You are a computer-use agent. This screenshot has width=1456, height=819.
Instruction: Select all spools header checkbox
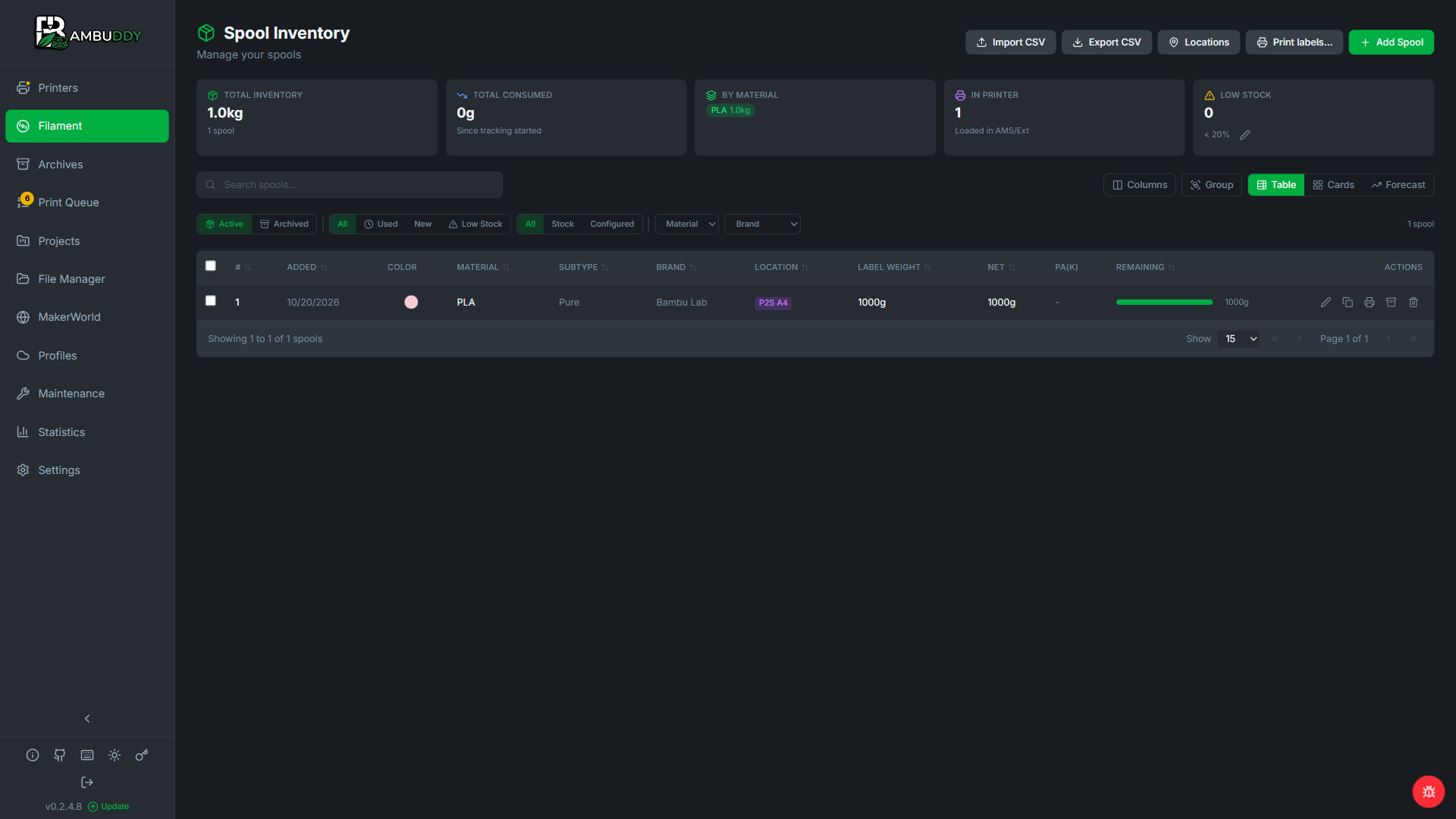pos(211,266)
